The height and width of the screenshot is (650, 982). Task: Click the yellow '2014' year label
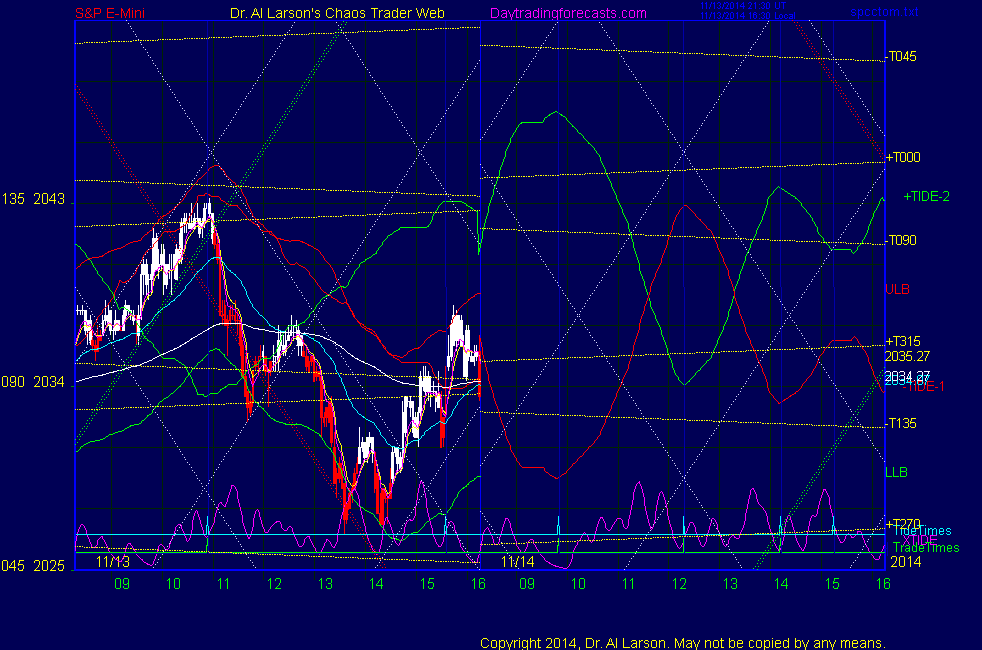[906, 562]
